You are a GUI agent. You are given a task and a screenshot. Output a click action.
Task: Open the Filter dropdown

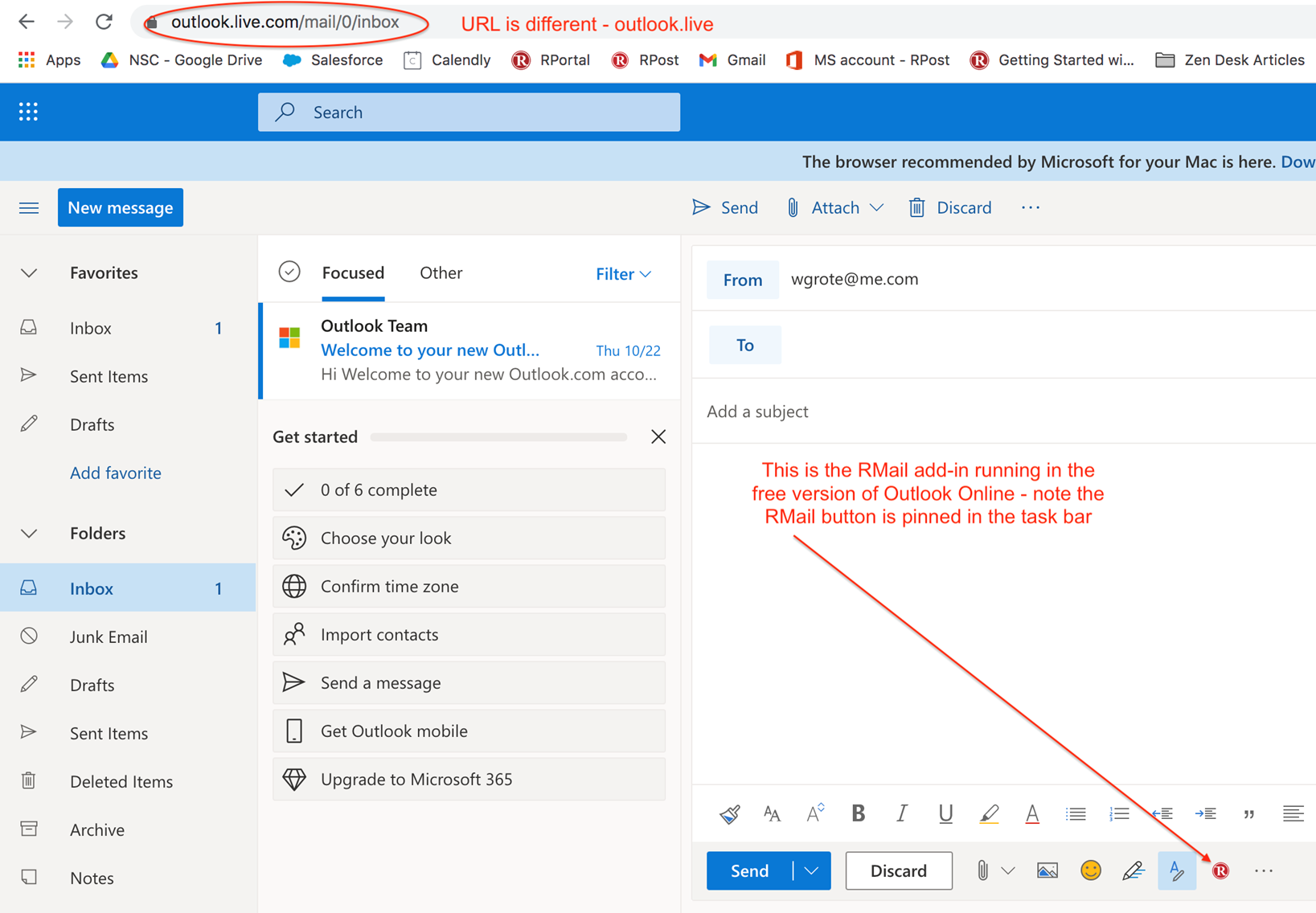coord(623,274)
